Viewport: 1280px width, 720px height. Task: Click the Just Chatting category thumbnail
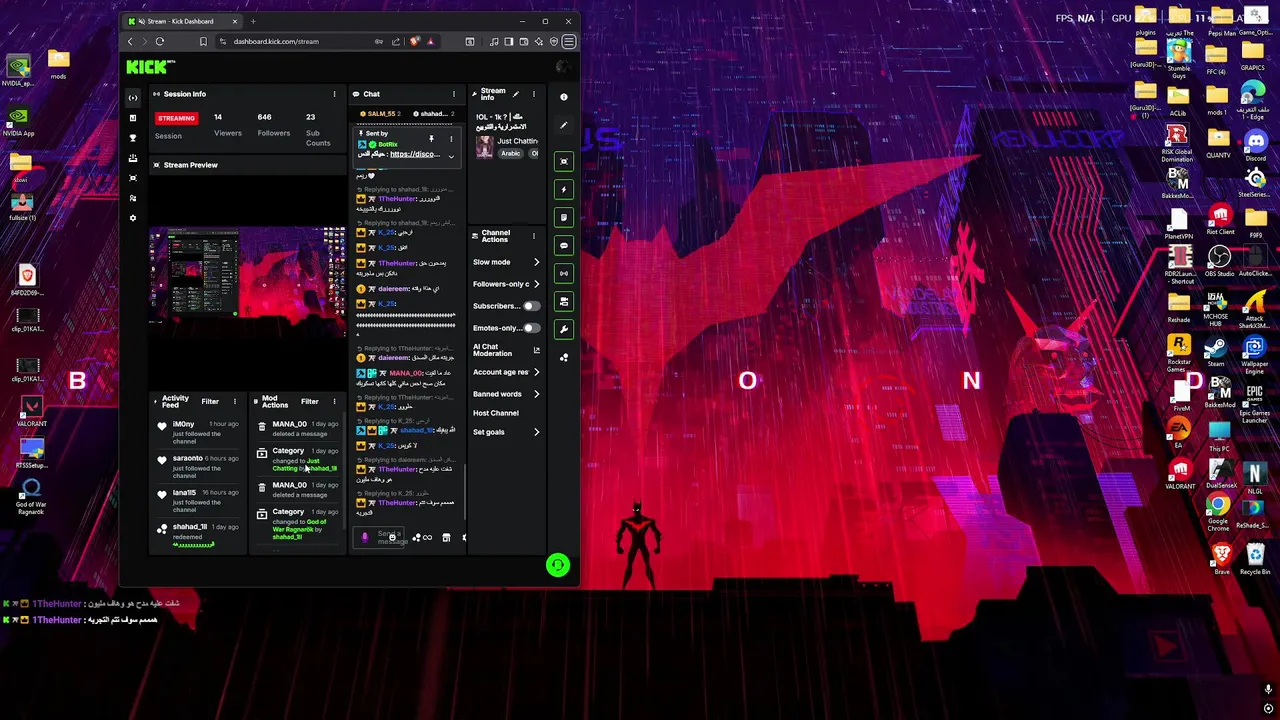[485, 146]
